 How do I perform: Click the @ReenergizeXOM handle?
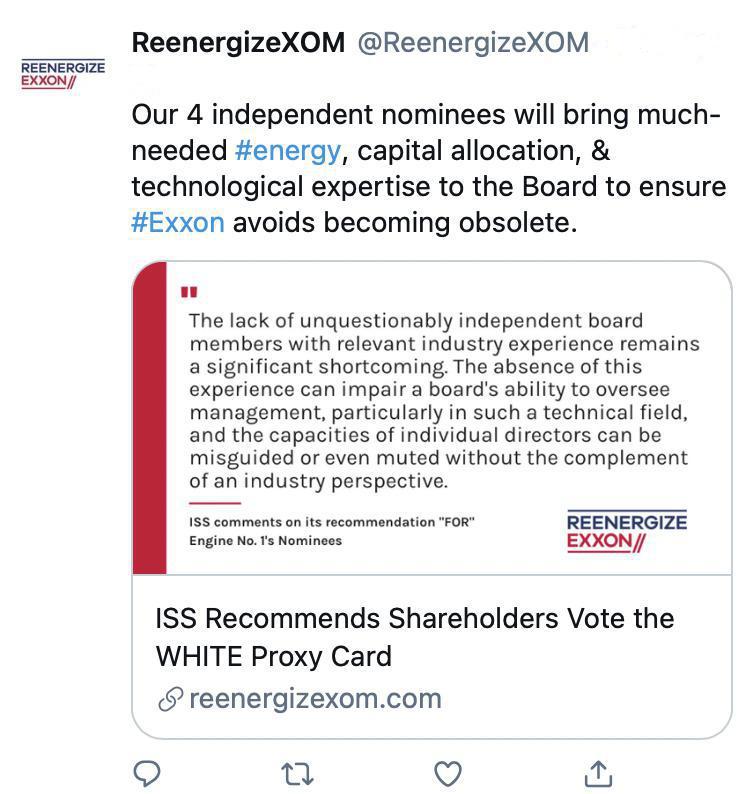pyautogui.click(x=472, y=43)
